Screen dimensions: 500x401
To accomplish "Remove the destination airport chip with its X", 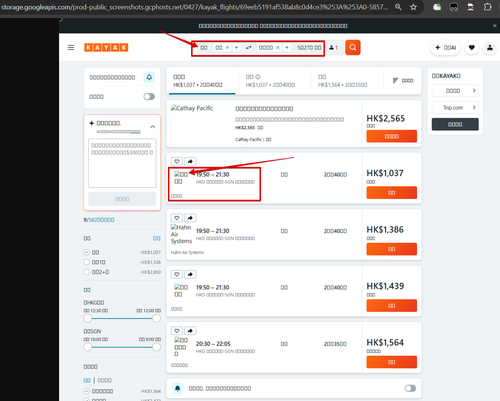I will [278, 48].
